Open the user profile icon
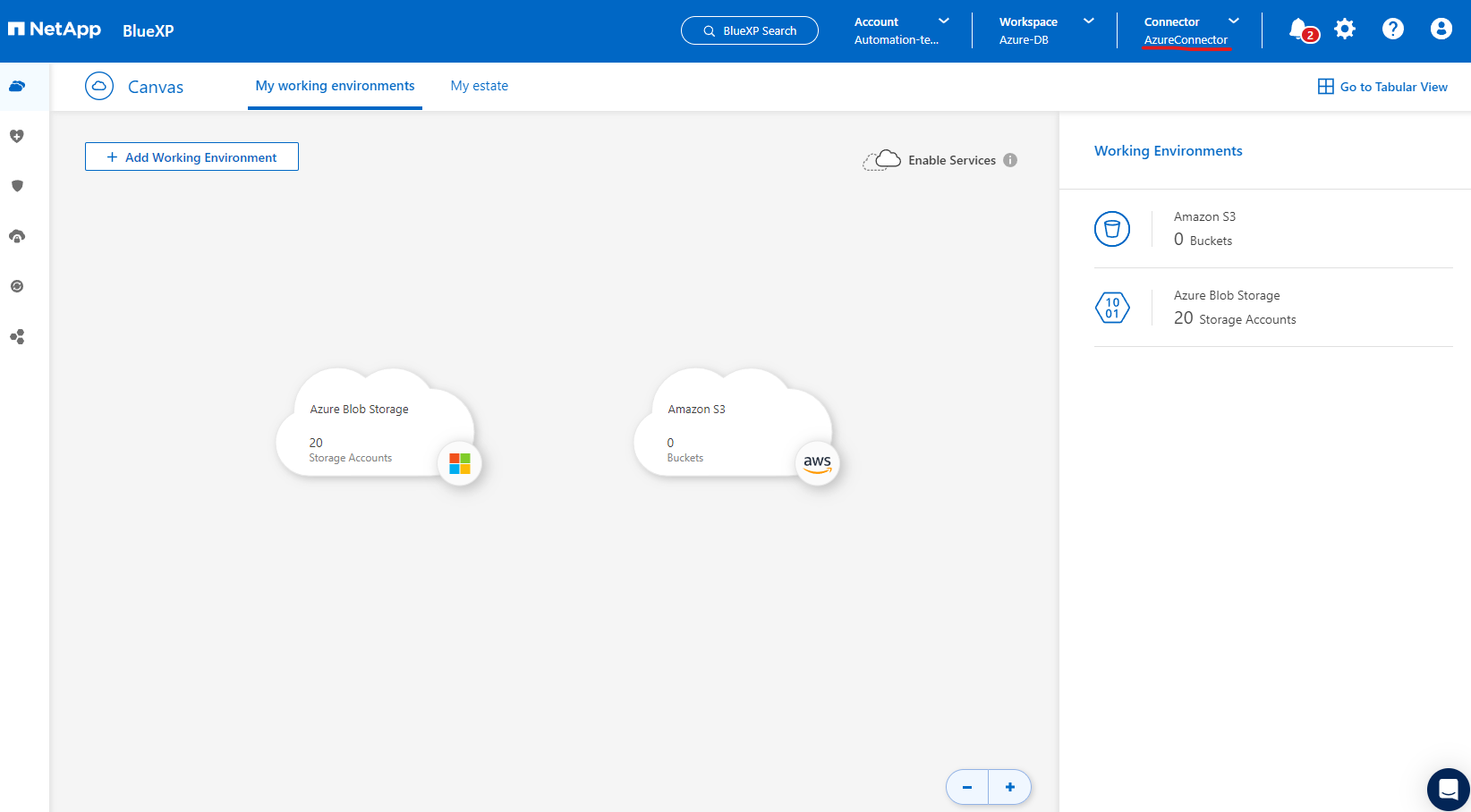 1441,30
